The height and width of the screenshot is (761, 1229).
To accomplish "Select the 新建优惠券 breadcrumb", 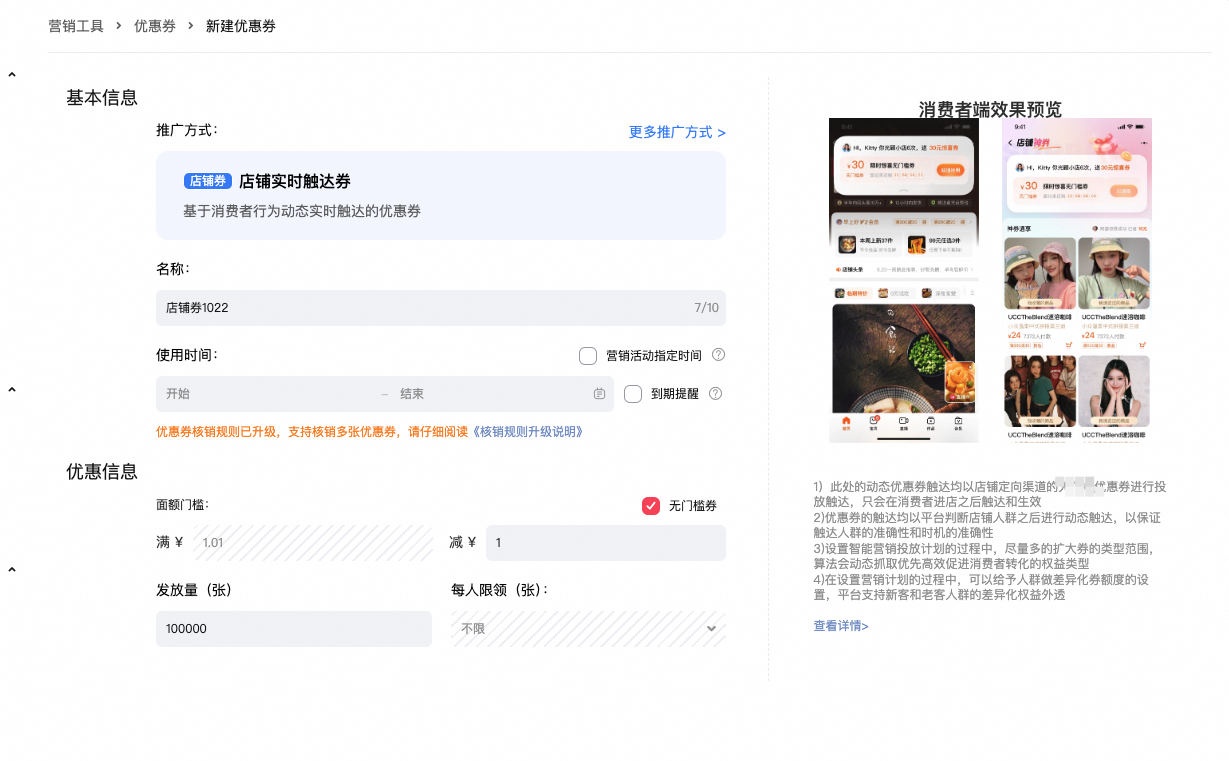I will (x=241, y=26).
